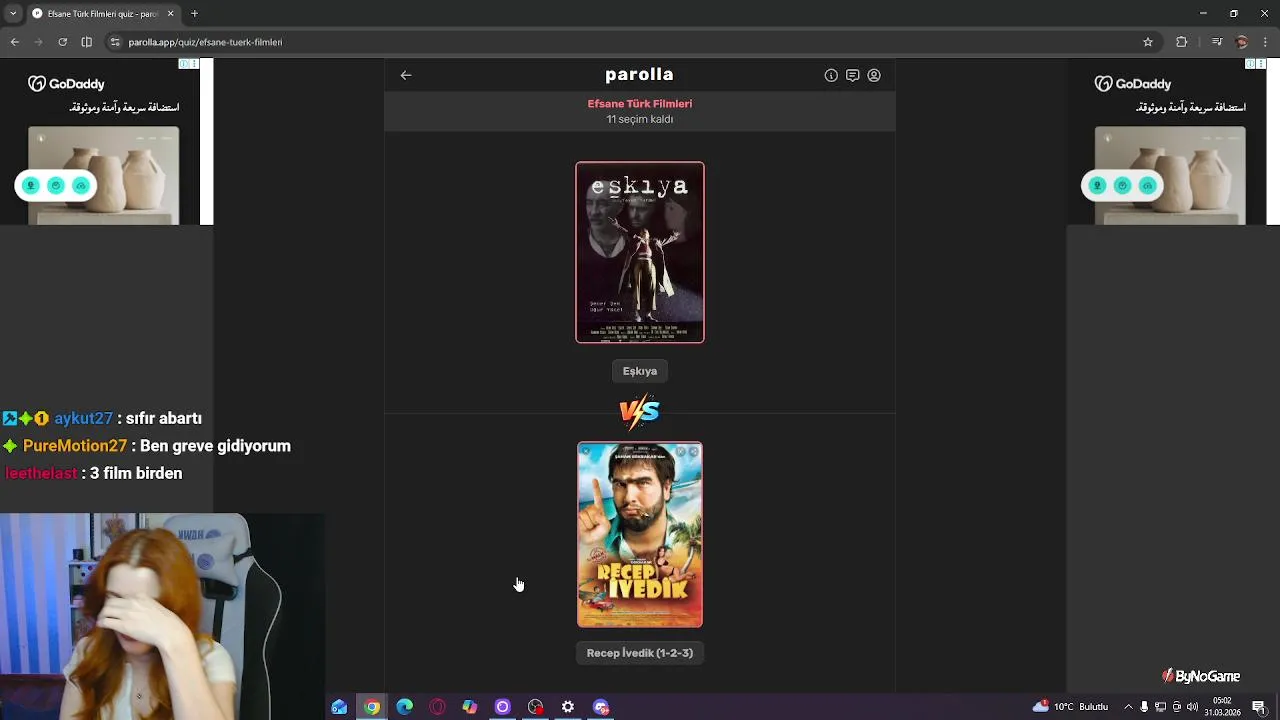Click the browser forward button
The width and height of the screenshot is (1280, 720).
[38, 42]
